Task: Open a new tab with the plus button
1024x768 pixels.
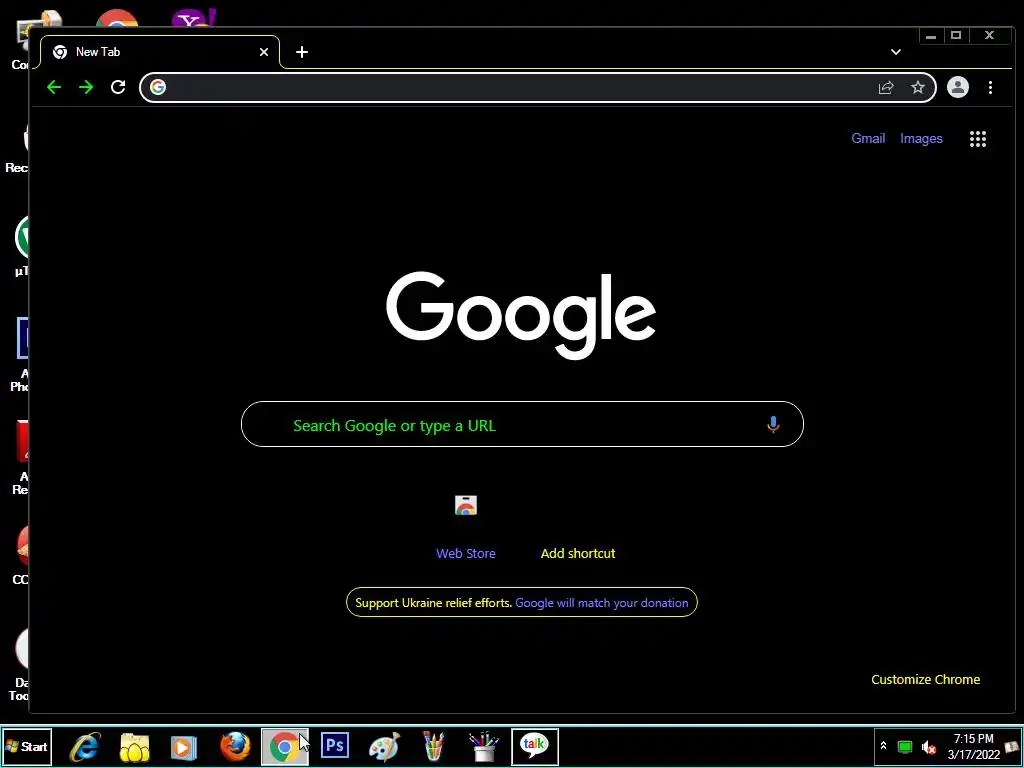Action: [302, 52]
